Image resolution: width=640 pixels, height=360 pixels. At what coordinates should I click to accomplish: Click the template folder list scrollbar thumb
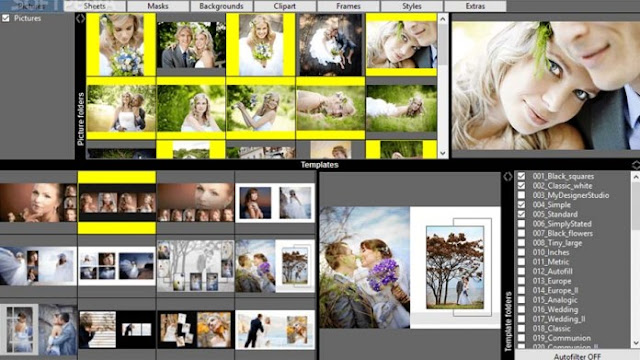tap(636, 206)
